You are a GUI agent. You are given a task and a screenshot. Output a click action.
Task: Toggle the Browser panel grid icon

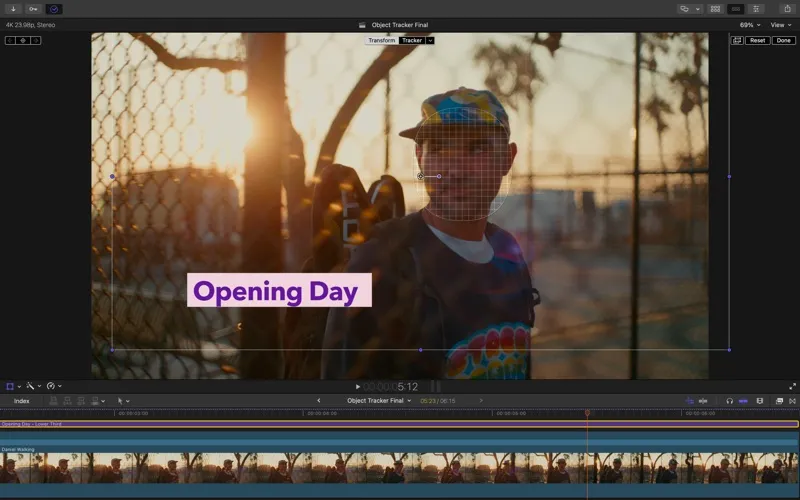(x=715, y=9)
